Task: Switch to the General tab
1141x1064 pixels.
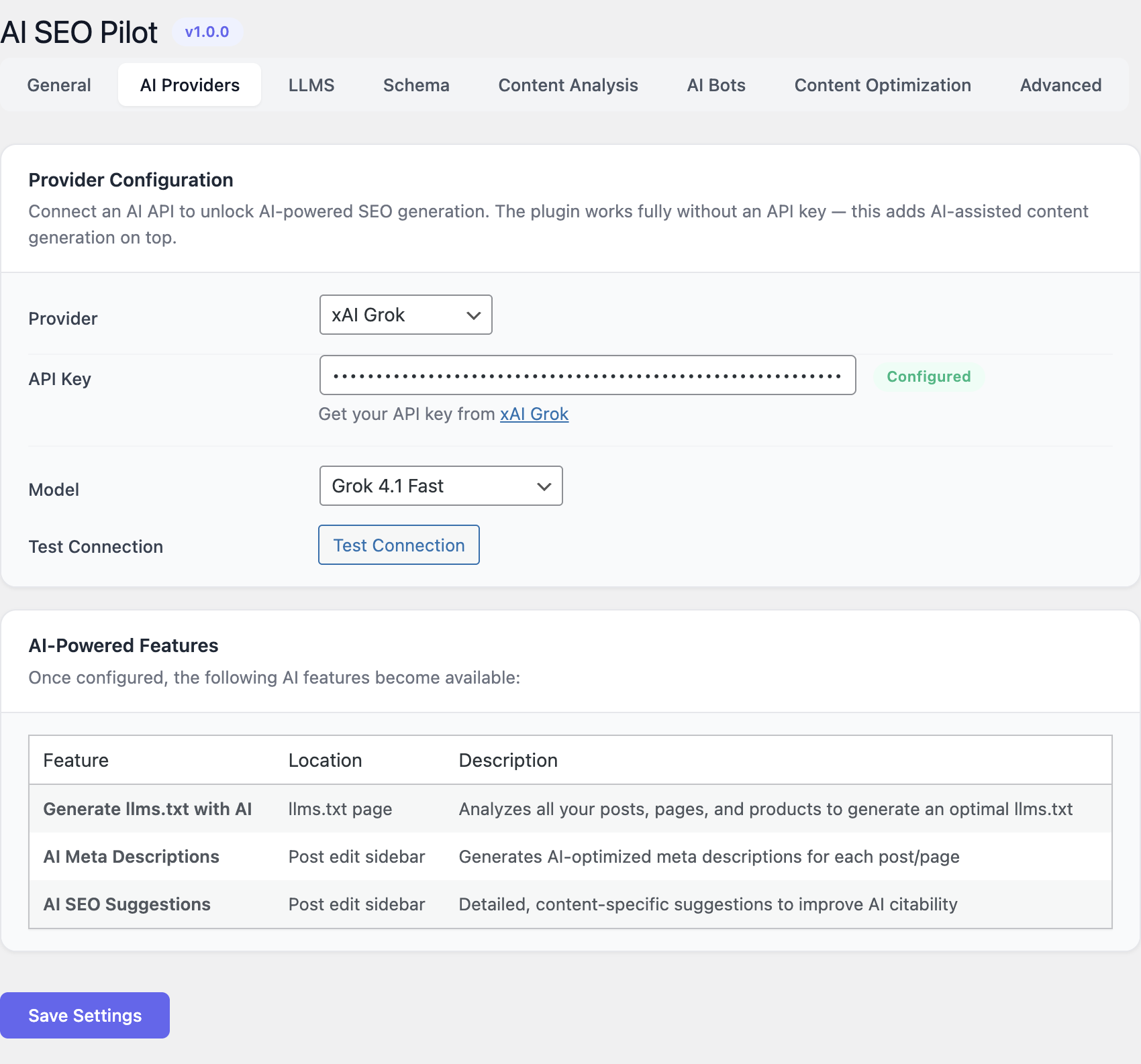Action: pos(59,85)
